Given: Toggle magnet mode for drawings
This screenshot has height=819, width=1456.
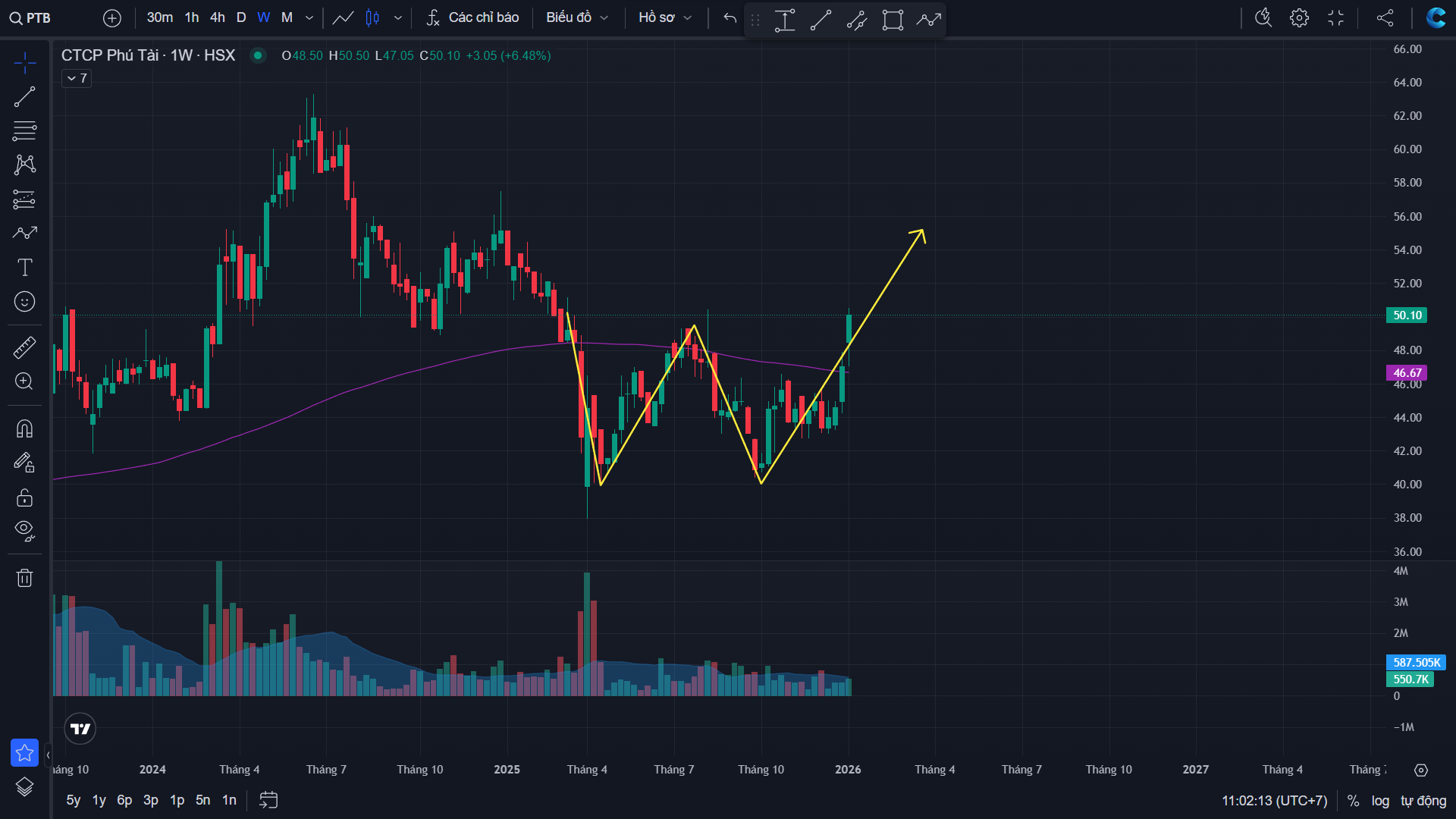Looking at the screenshot, I should [24, 429].
